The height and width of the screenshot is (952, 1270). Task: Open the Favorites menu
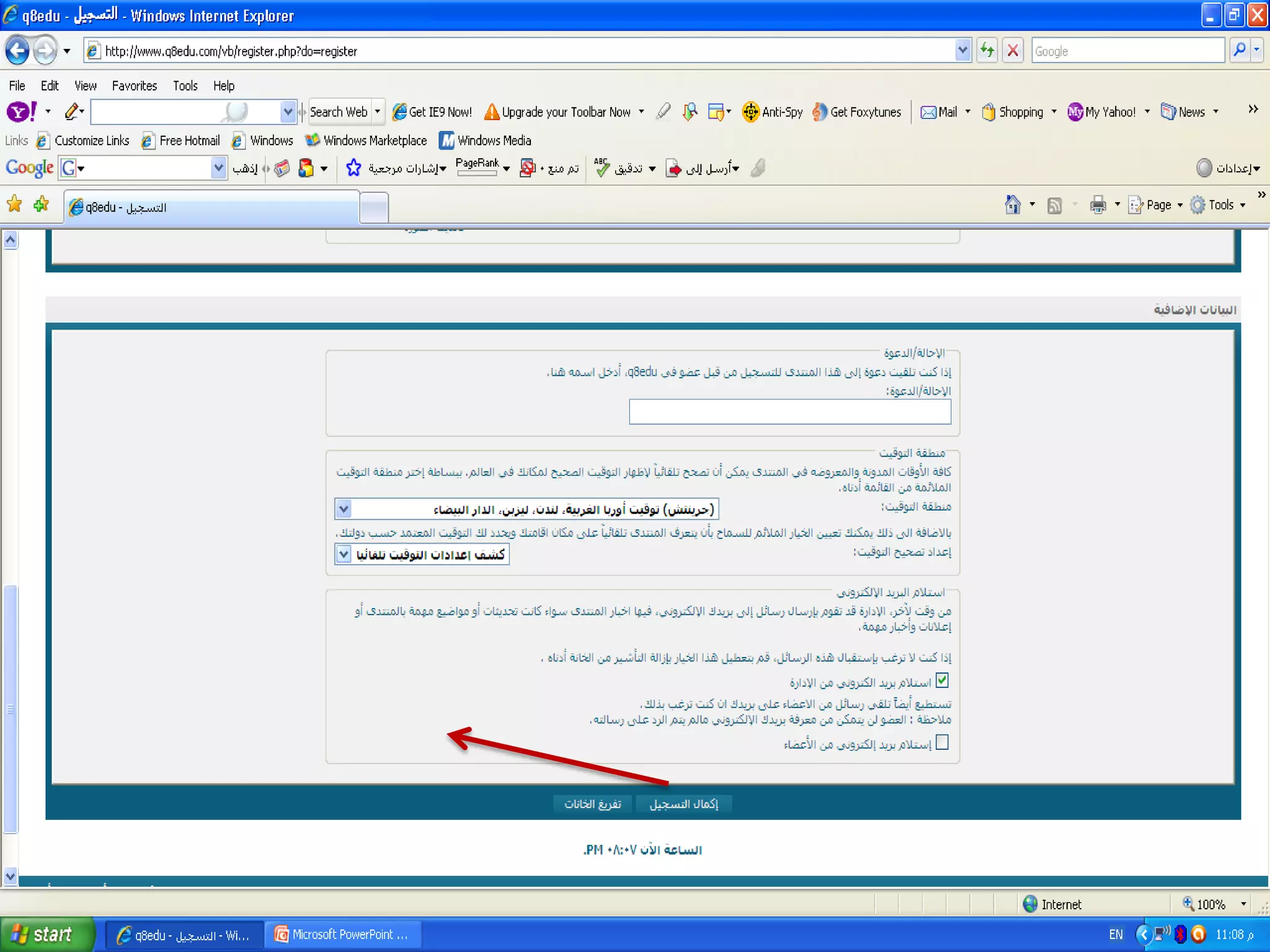134,86
